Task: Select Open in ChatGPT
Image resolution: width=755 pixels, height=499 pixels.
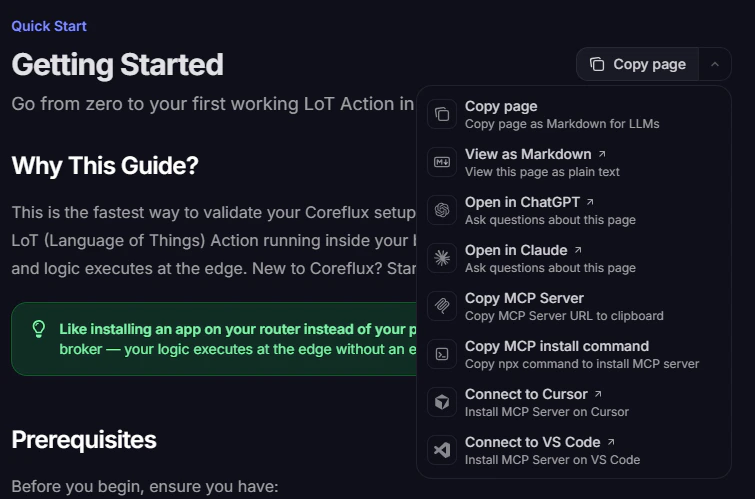Action: pyautogui.click(x=574, y=210)
